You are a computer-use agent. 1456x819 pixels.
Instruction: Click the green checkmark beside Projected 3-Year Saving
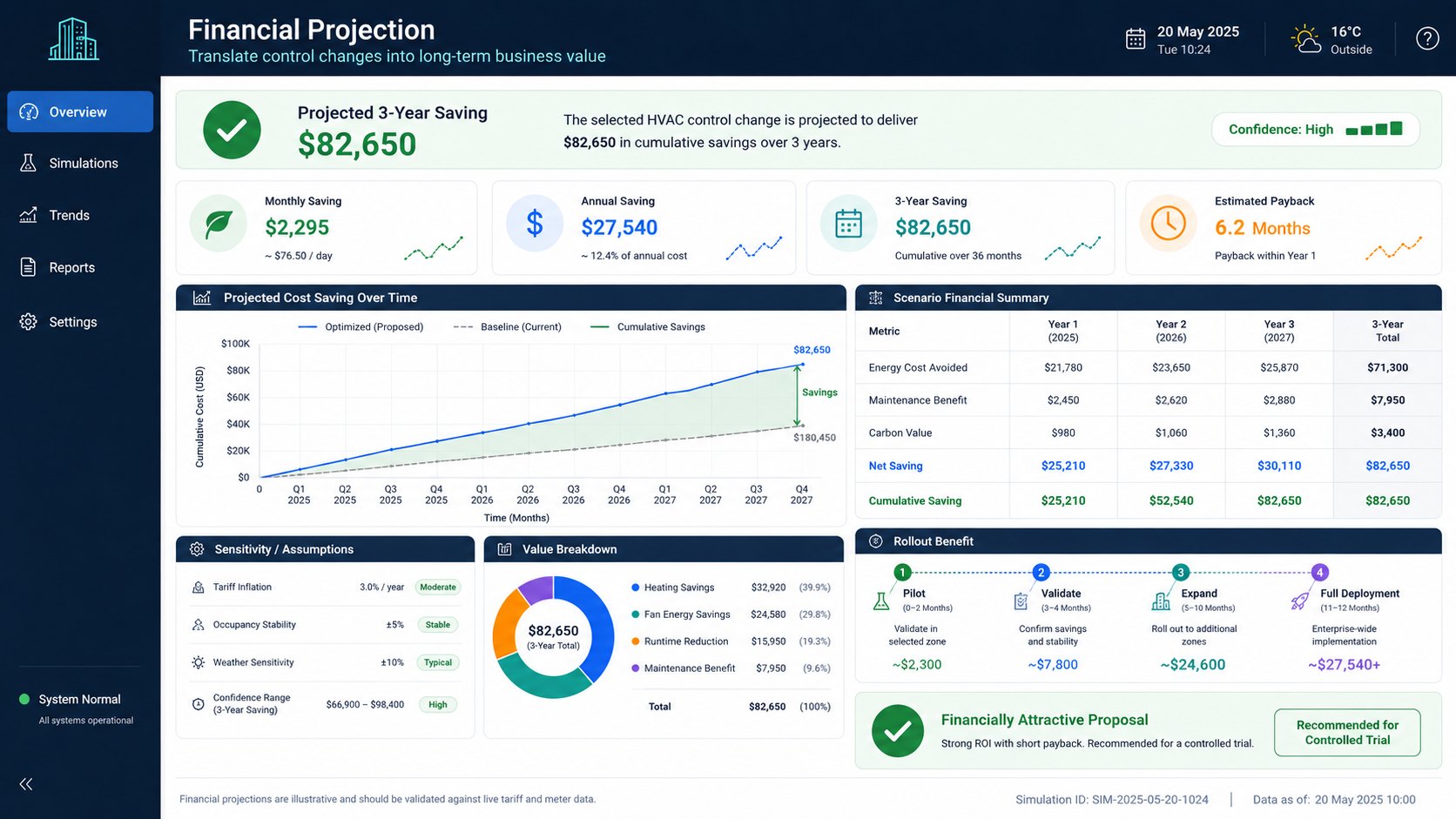(232, 130)
